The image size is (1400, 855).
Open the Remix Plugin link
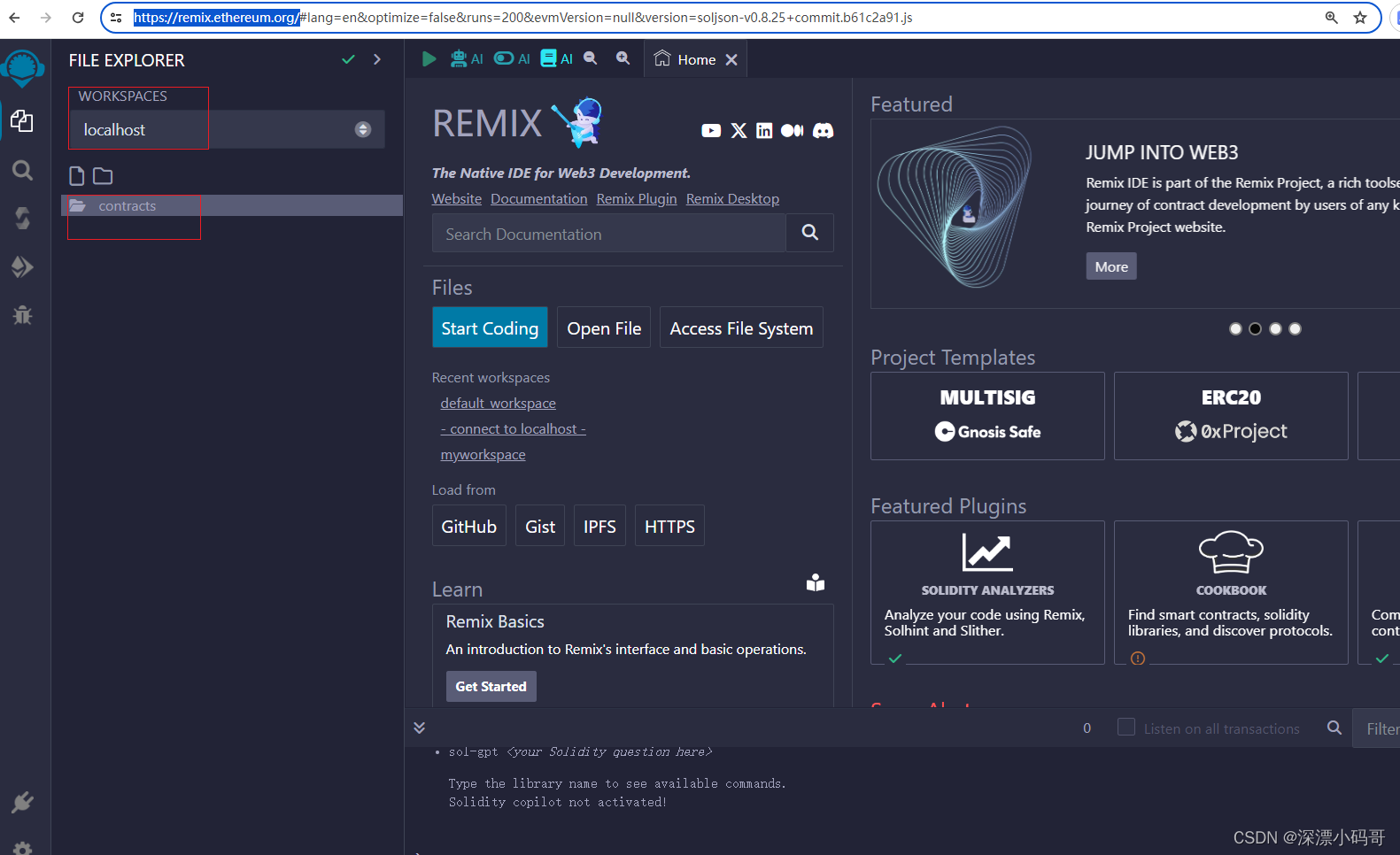coord(637,199)
